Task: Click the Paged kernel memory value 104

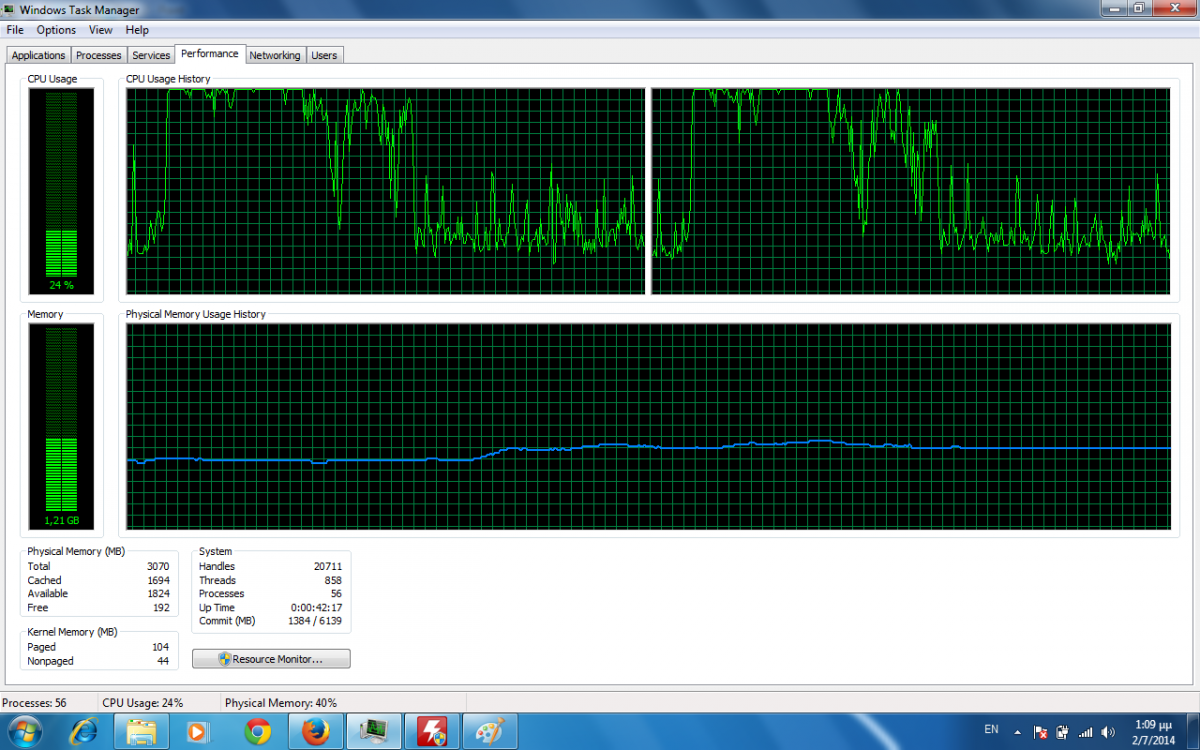Action: (x=160, y=647)
